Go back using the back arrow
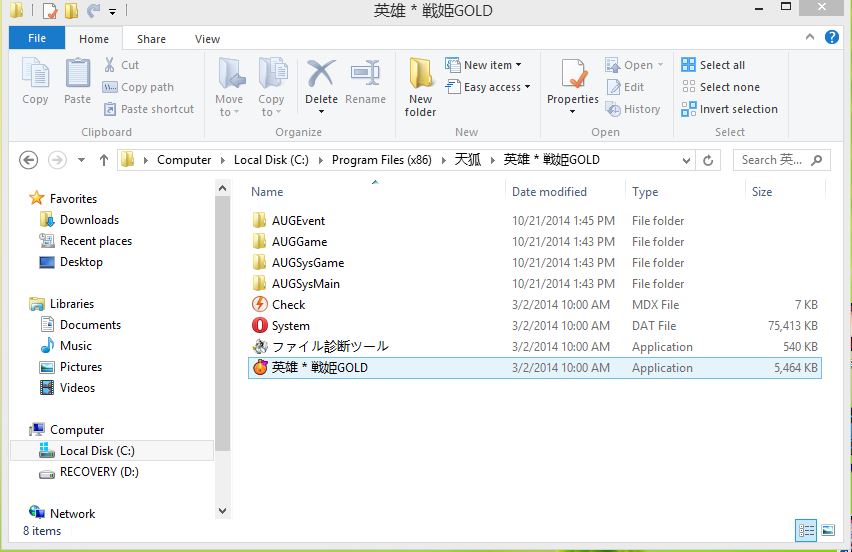The width and height of the screenshot is (852, 552). click(x=28, y=160)
